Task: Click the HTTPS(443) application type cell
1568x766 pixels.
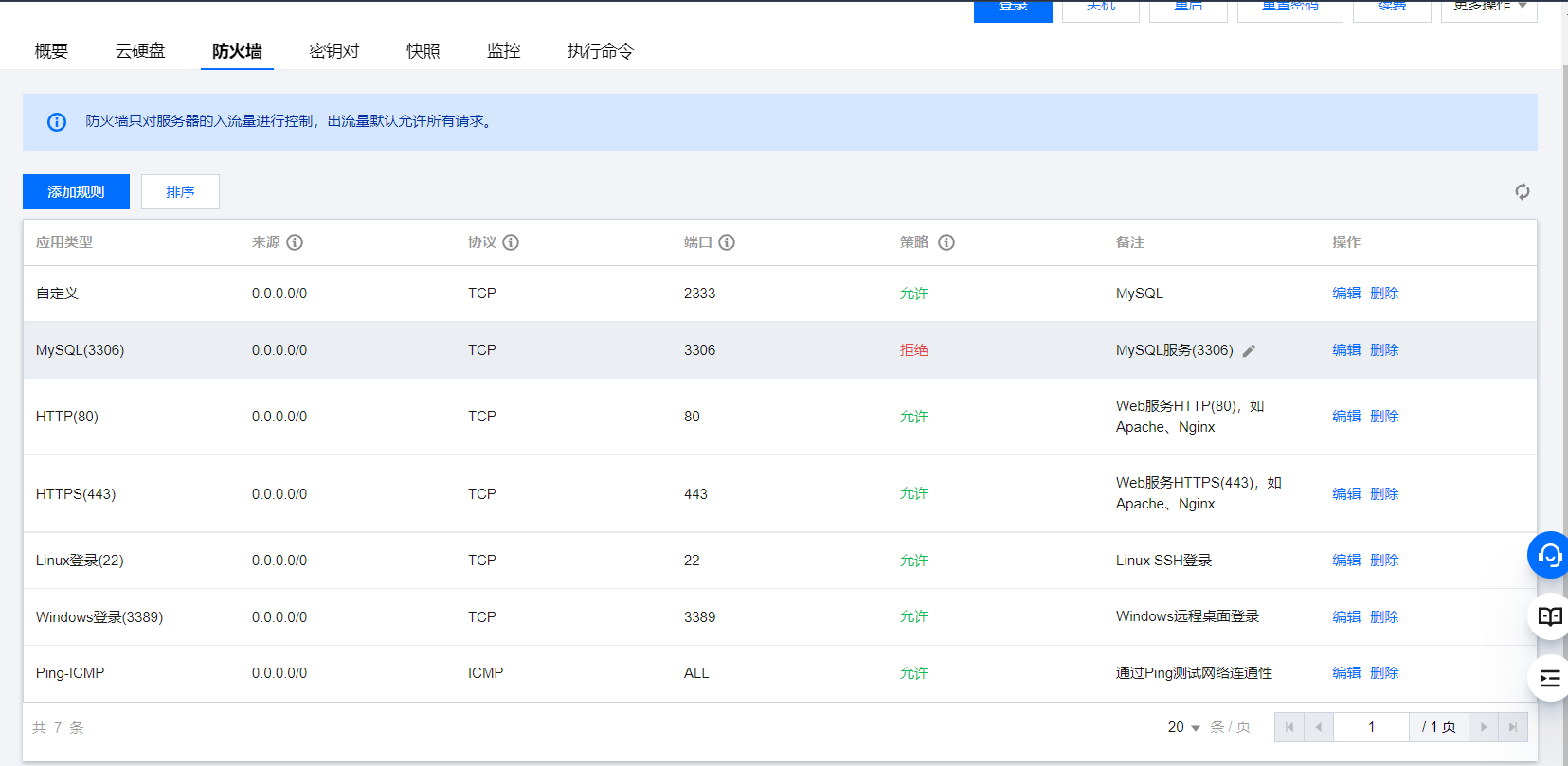Action: (76, 494)
